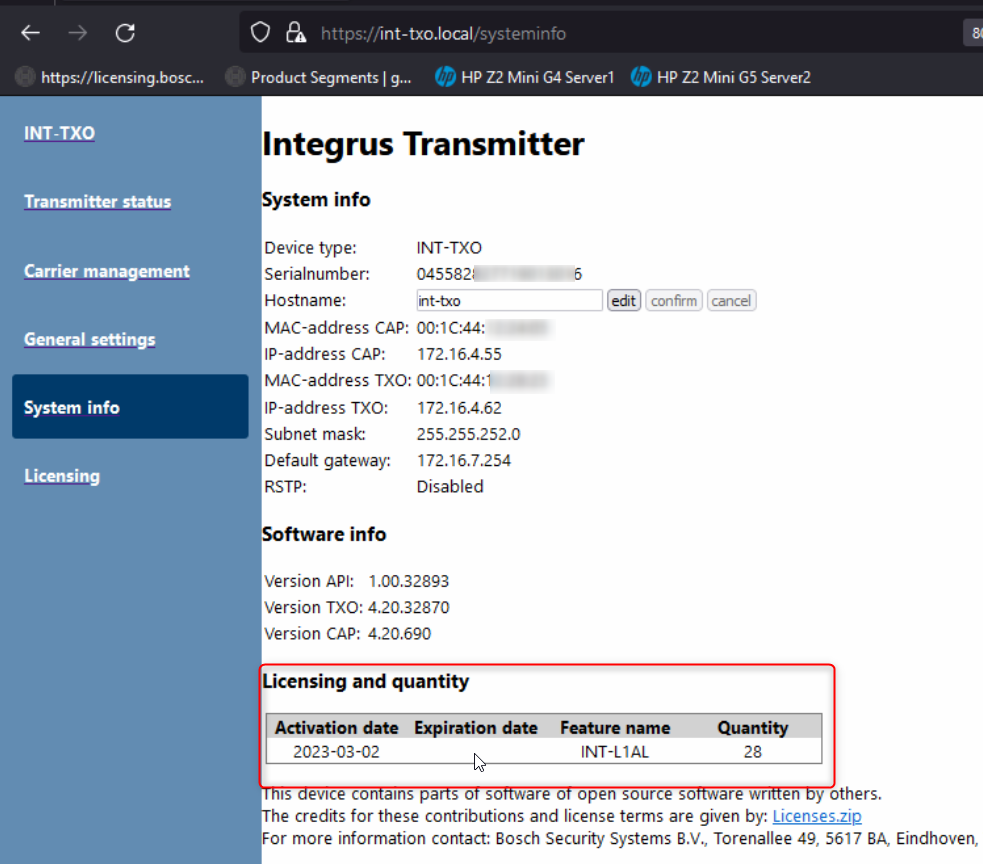
Task: Reload the current page
Action: [125, 33]
